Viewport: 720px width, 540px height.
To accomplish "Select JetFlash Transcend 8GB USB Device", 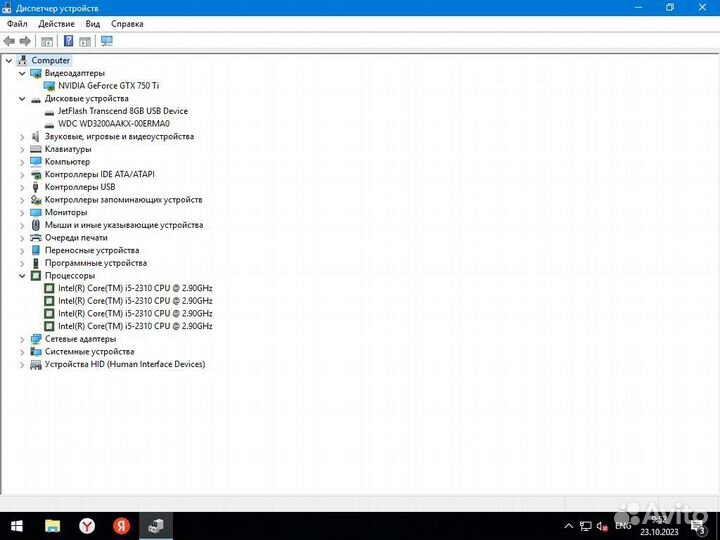I will (123, 111).
